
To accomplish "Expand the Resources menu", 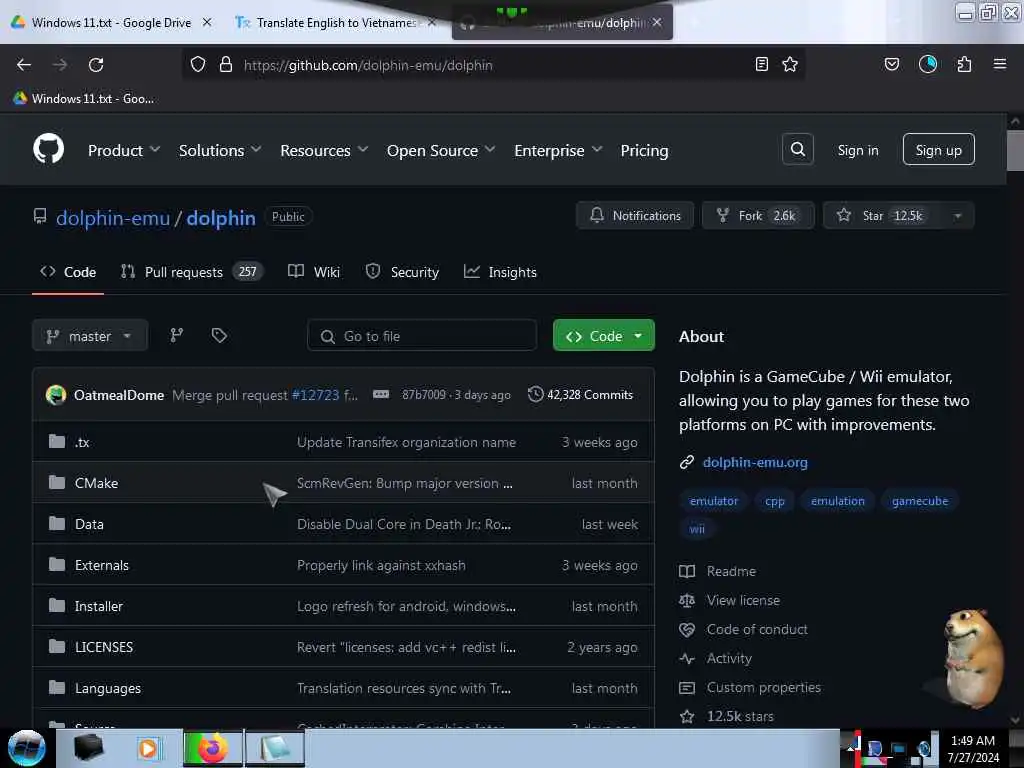I will [x=324, y=150].
